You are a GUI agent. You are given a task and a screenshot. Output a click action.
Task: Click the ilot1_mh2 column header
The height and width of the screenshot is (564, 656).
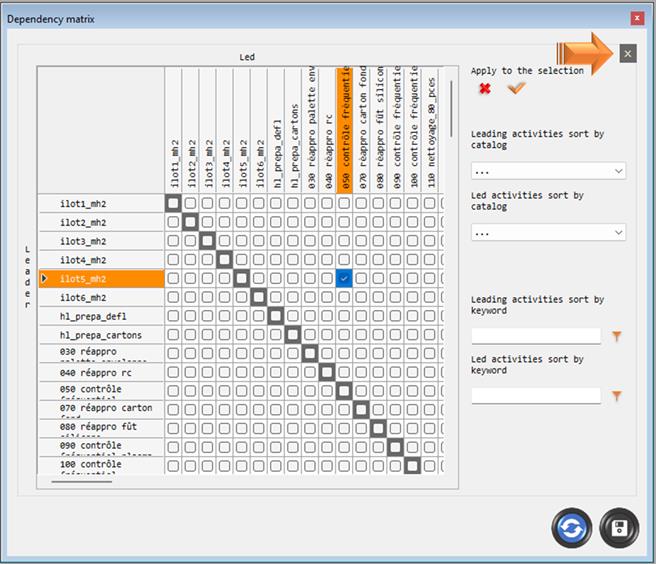(x=173, y=130)
